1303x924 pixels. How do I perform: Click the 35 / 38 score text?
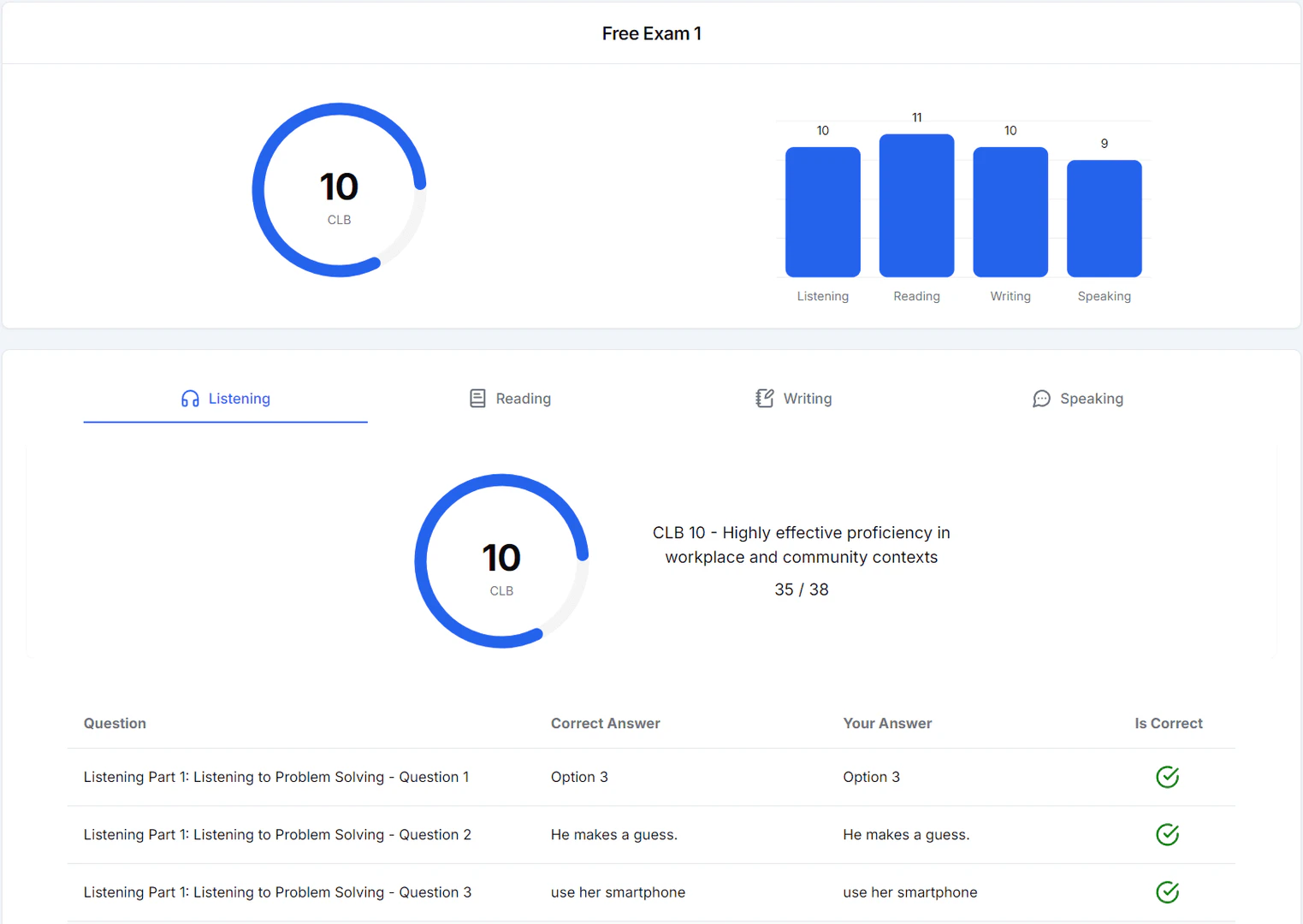(x=801, y=589)
